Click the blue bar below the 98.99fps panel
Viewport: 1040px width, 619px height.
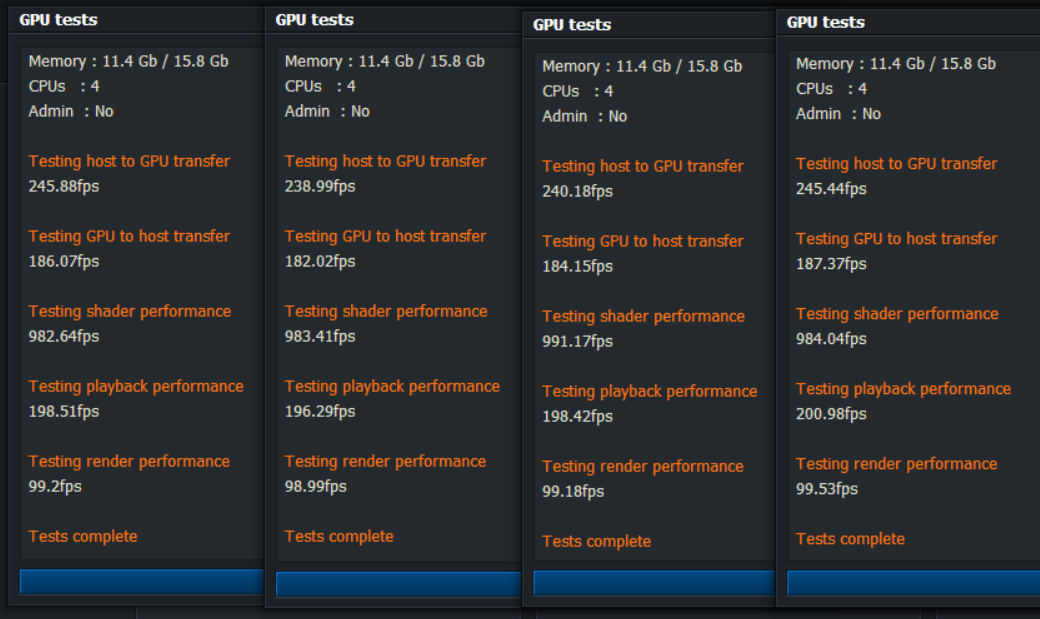click(x=398, y=584)
